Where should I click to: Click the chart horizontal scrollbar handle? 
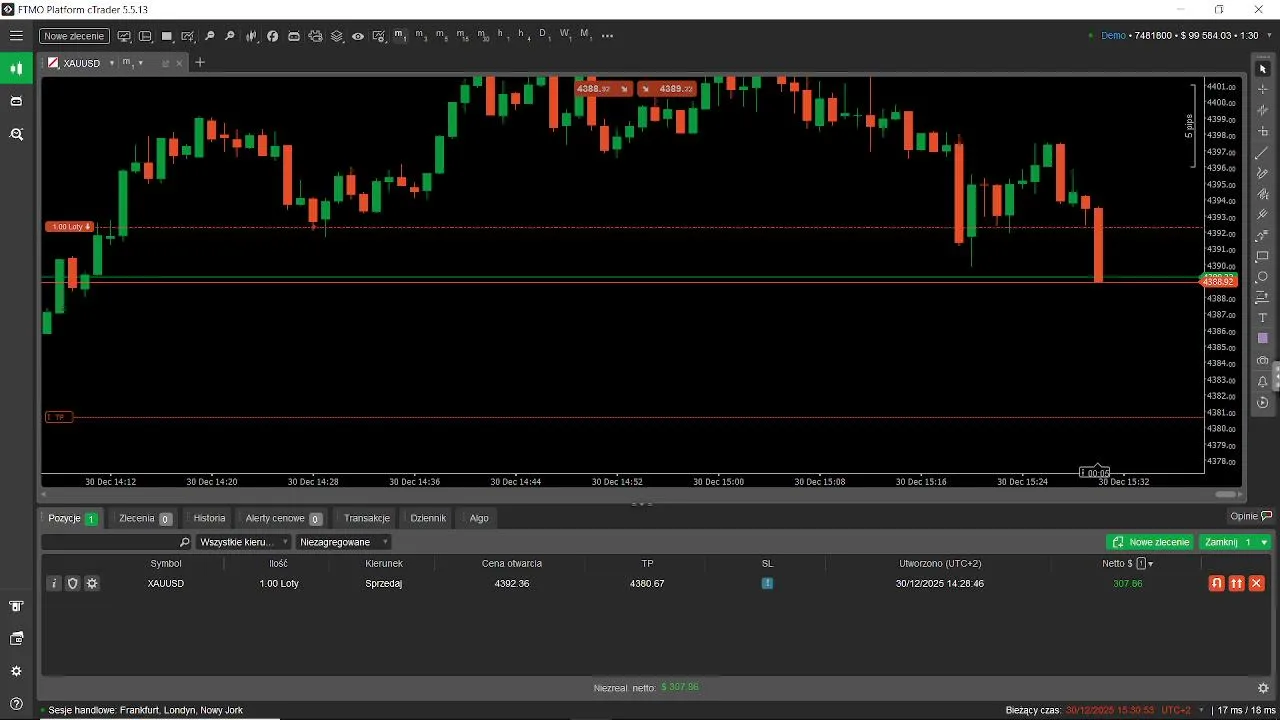point(1225,494)
